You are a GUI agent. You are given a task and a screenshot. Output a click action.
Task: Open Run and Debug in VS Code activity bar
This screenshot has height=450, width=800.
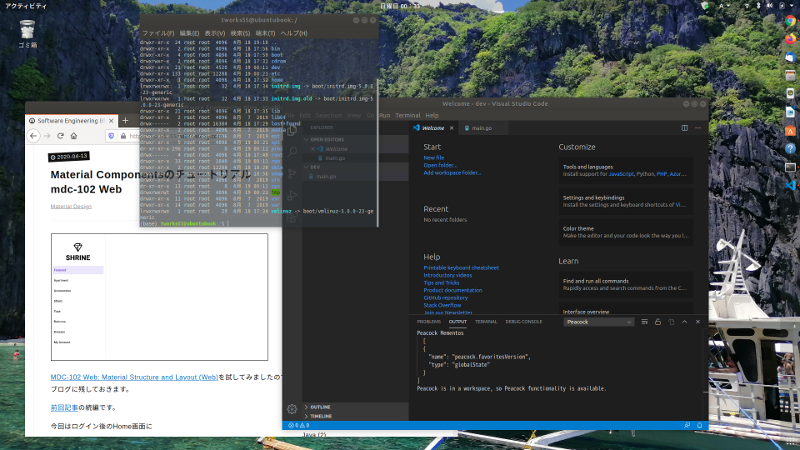click(x=292, y=195)
